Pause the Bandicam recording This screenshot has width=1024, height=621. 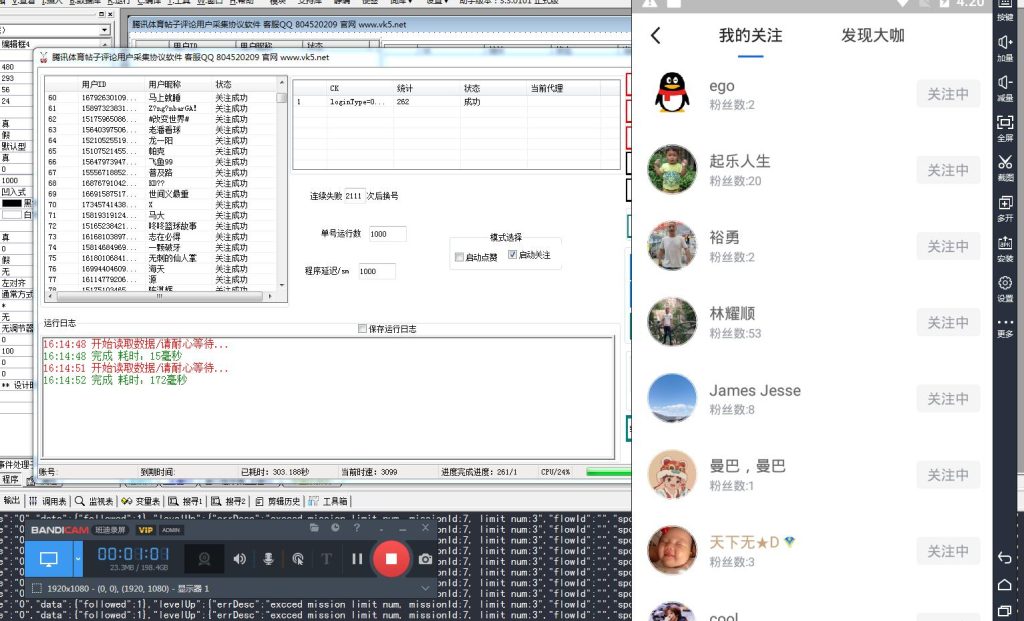click(x=357, y=559)
